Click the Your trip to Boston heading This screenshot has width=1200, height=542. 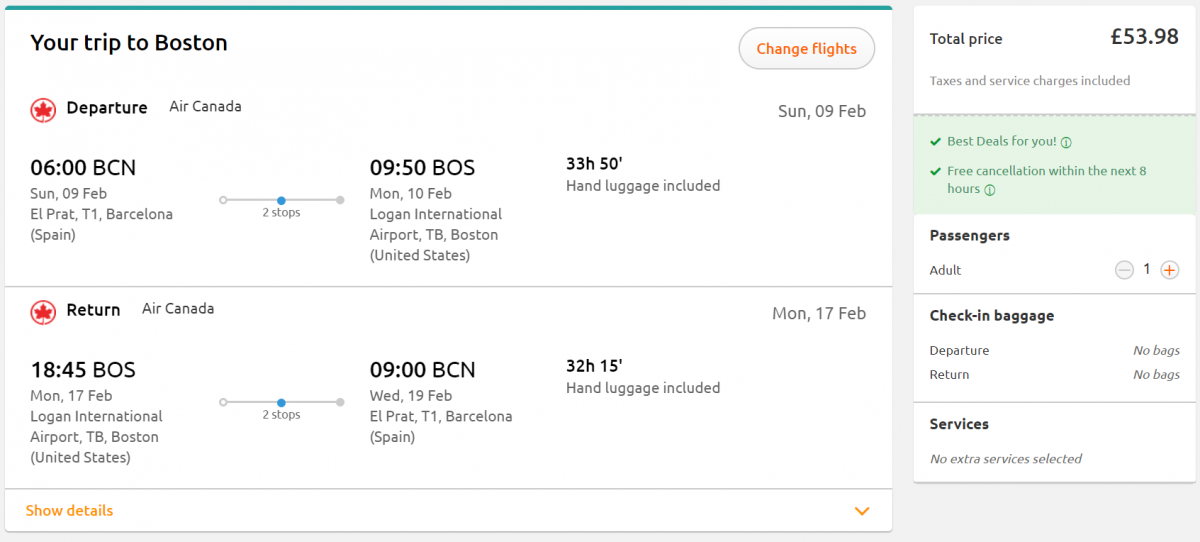[x=129, y=43]
